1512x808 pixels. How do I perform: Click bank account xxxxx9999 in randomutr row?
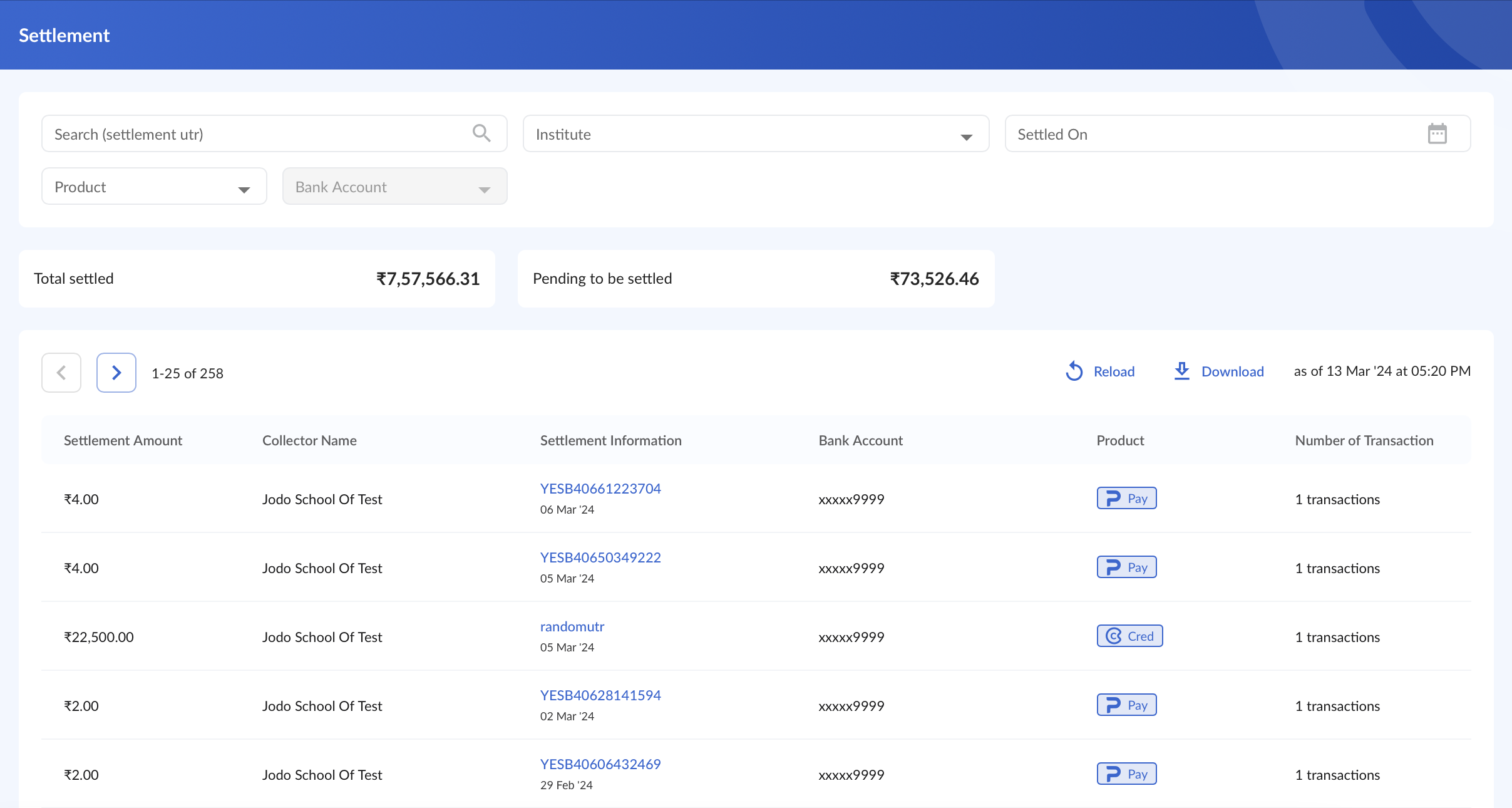point(851,637)
